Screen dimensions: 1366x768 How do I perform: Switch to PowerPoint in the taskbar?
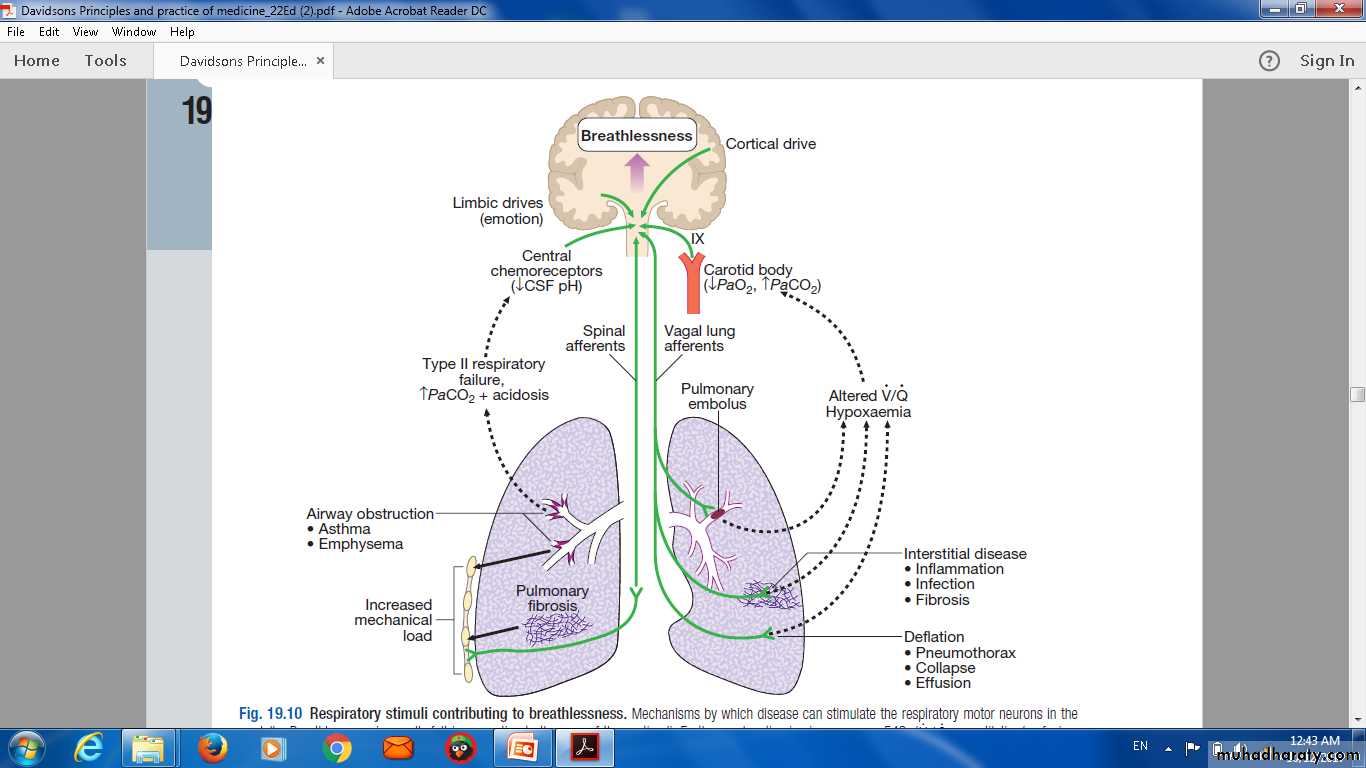click(x=522, y=747)
